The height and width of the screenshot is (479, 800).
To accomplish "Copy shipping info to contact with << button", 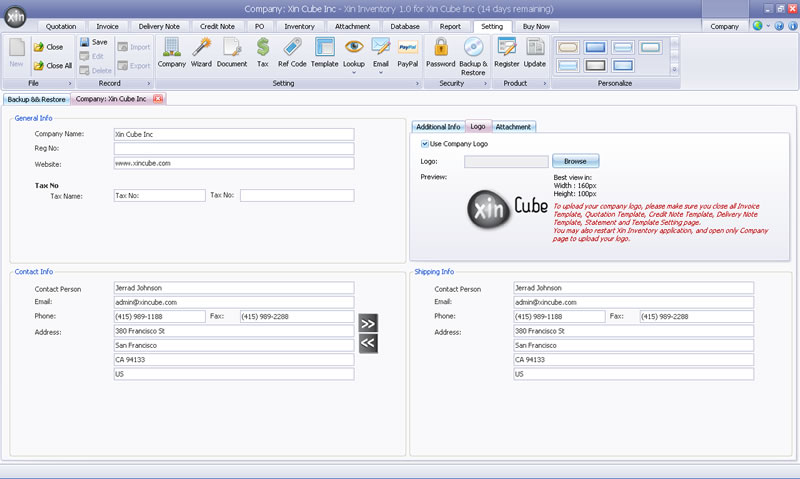I will coord(368,343).
